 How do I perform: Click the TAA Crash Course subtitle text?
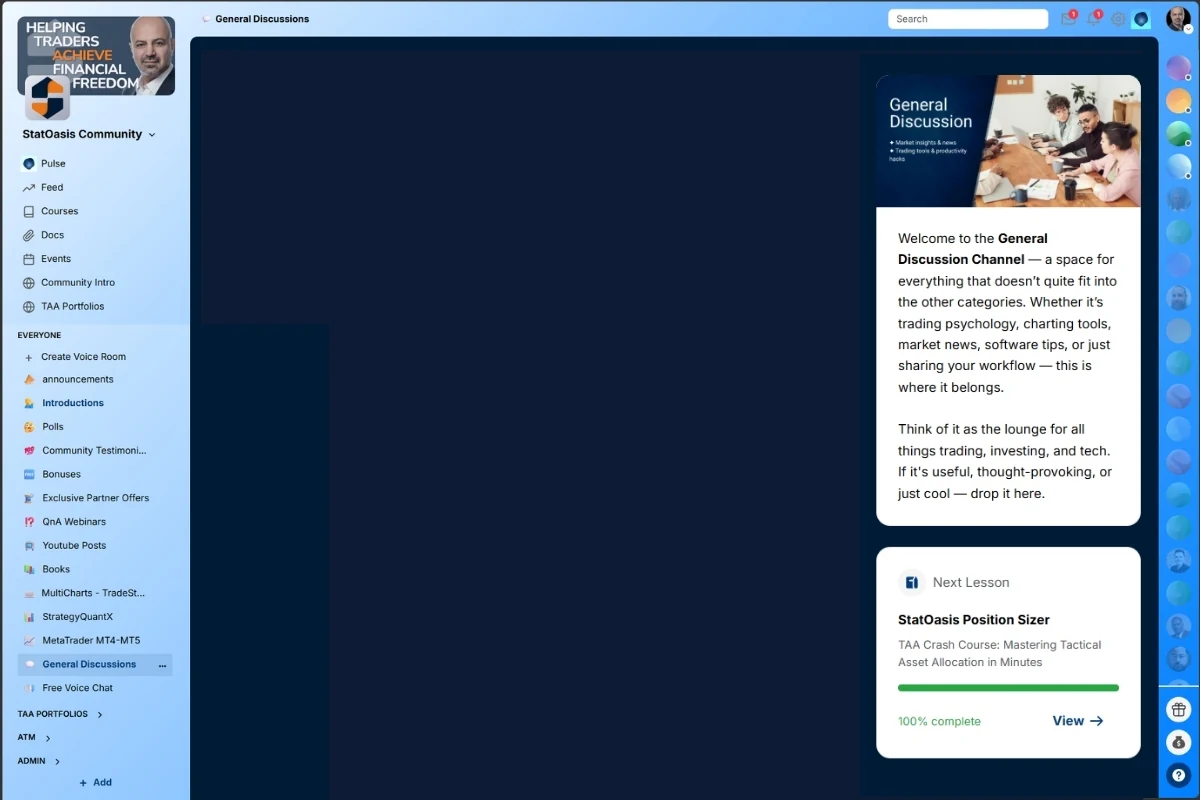pos(999,654)
